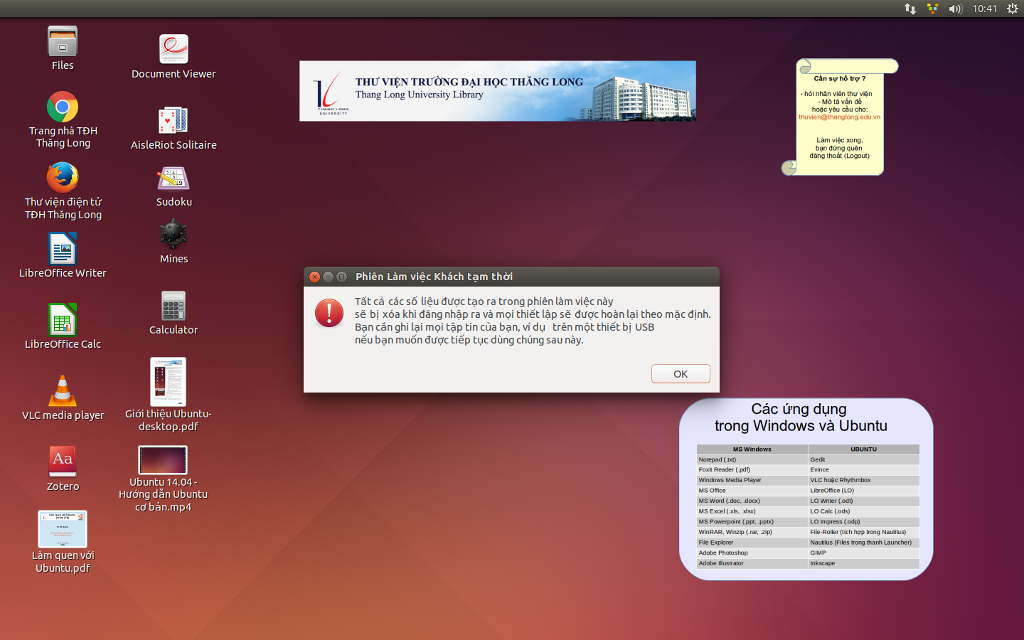Viewport: 1024px width, 640px height.
Task: Open Calculator desktop icon
Action: (174, 306)
